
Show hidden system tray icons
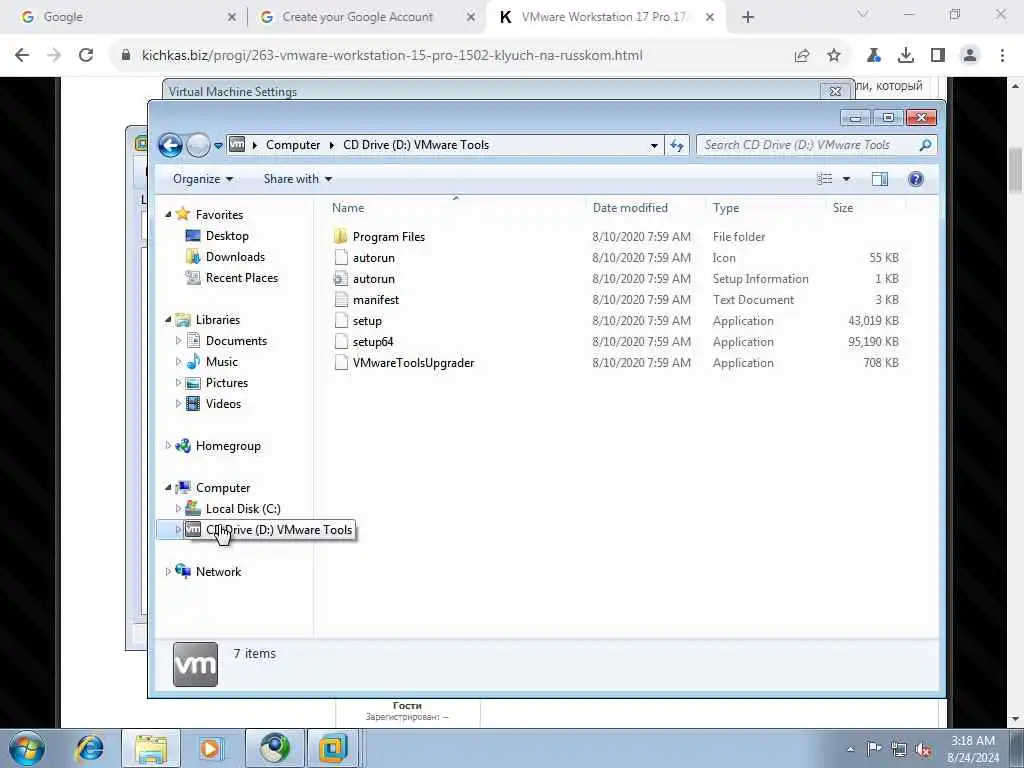(x=850, y=749)
